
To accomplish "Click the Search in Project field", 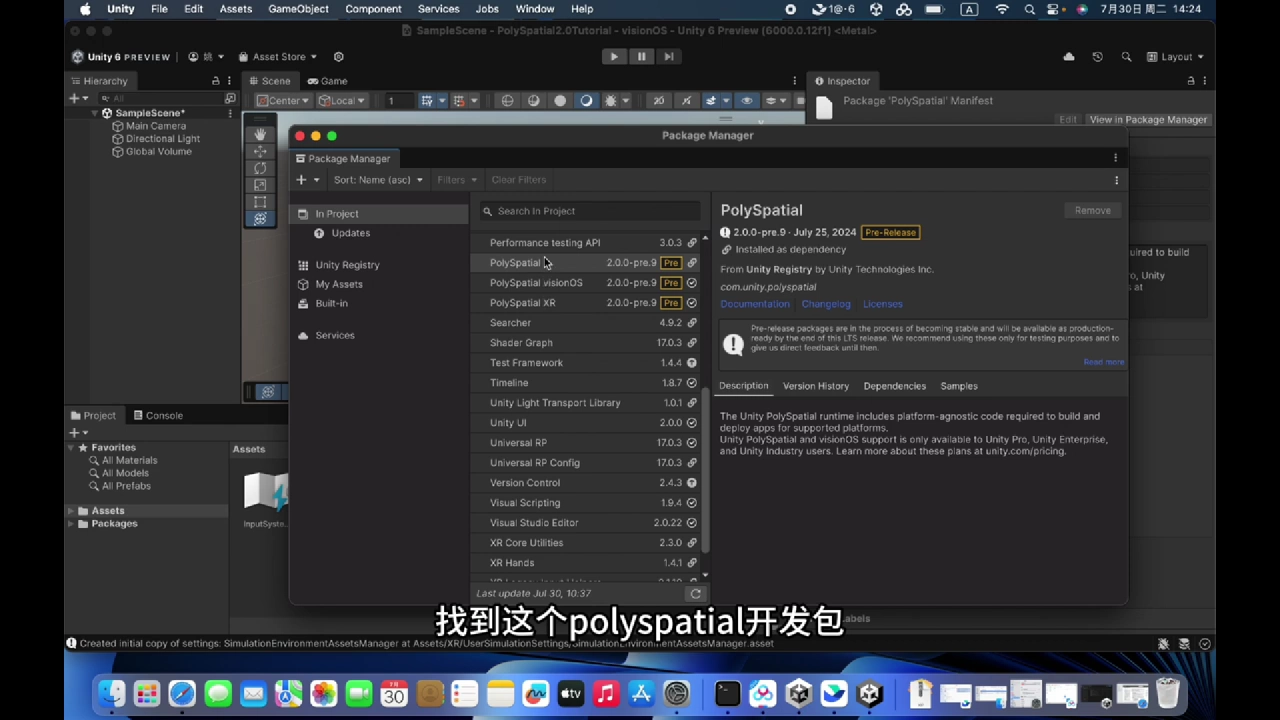I will [589, 211].
